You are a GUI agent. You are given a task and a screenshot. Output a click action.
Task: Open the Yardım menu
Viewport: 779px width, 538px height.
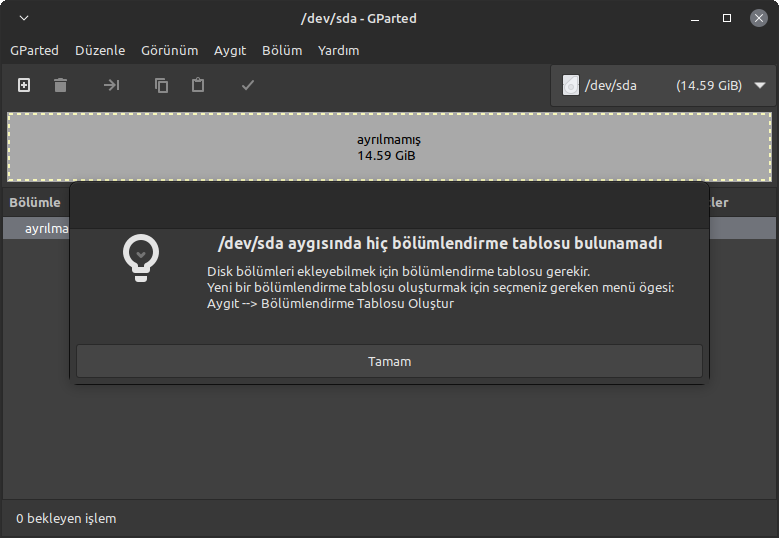(x=338, y=50)
